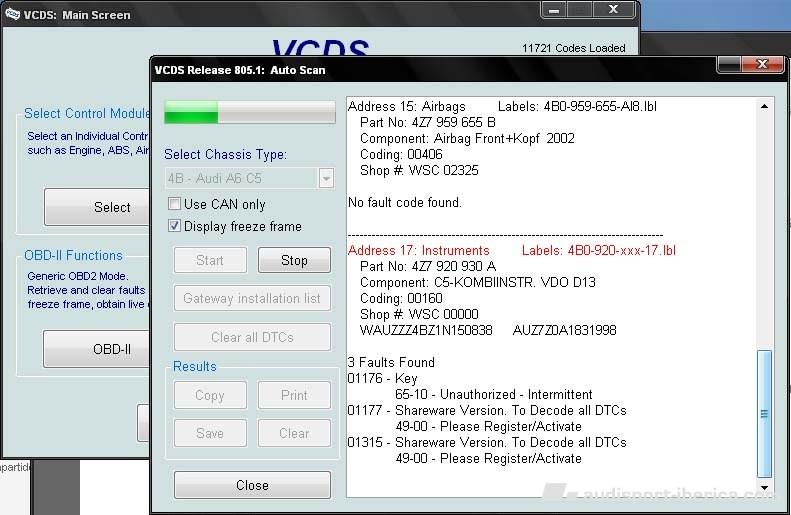Click the results scrollbar thumb
Screen dimensions: 791x515
click(x=764, y=414)
